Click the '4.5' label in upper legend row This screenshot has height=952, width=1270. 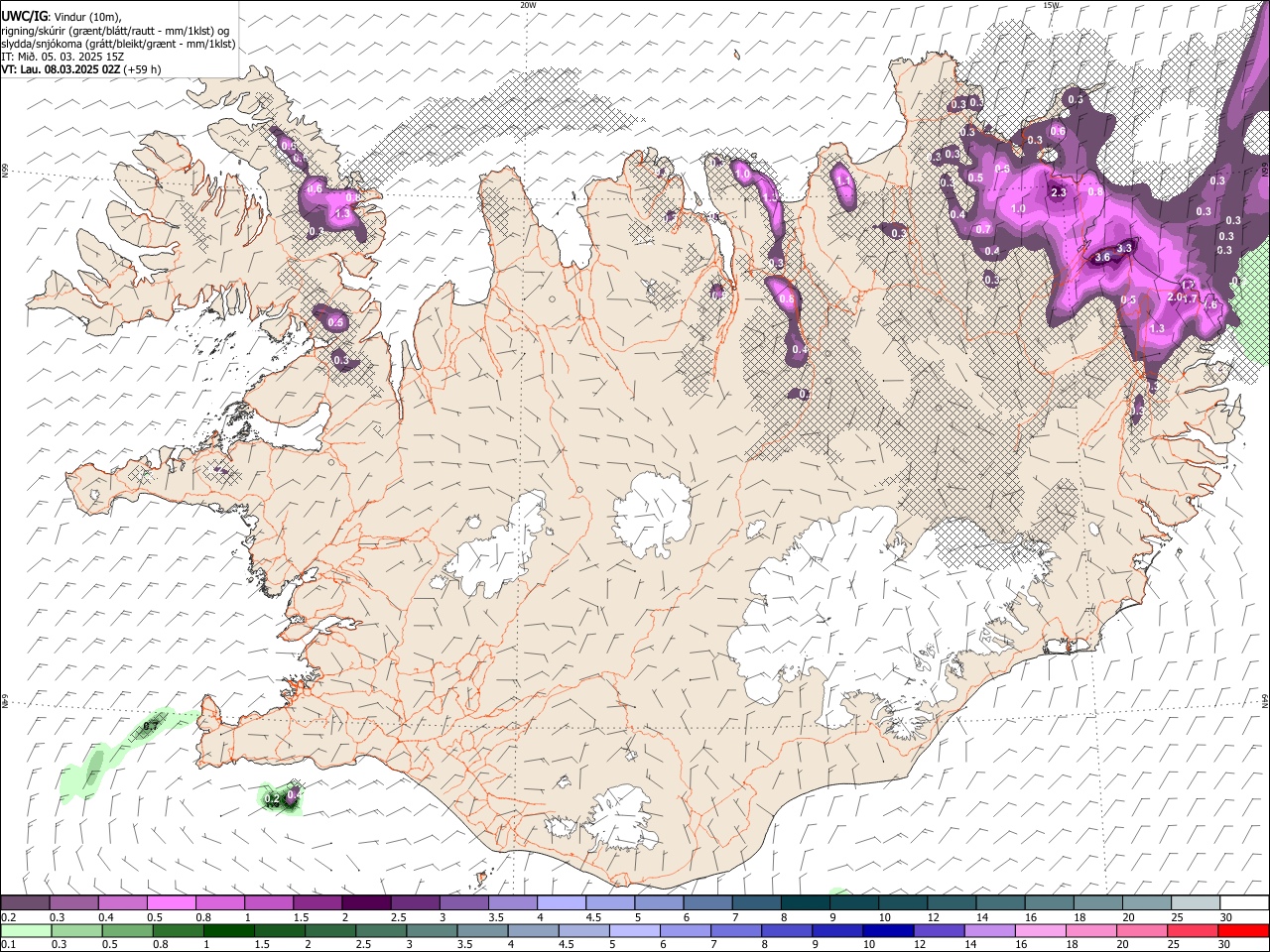(x=593, y=917)
